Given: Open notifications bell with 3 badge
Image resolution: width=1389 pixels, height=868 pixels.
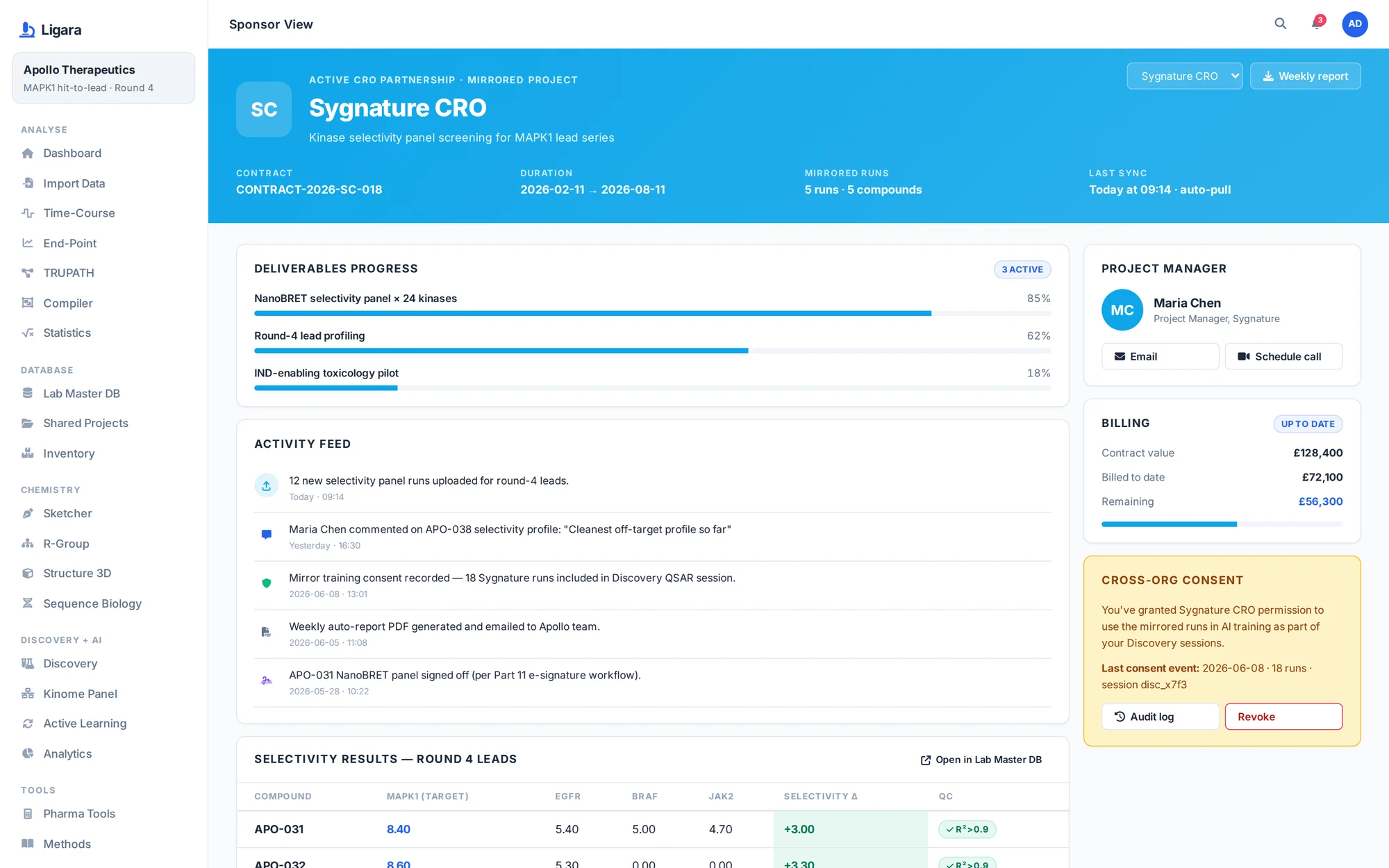Looking at the screenshot, I should click(1317, 24).
